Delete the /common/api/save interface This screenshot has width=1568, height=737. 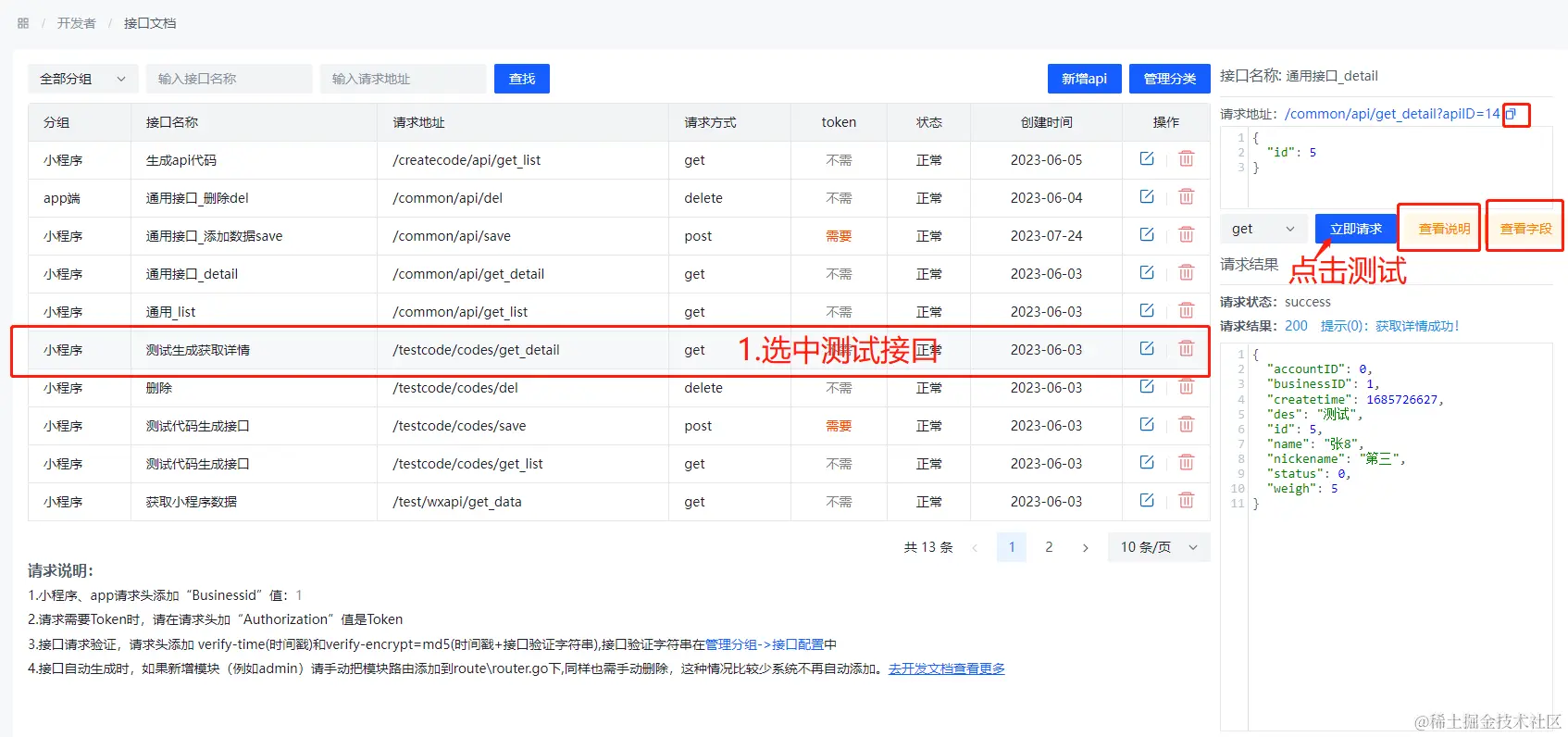[x=1186, y=234]
